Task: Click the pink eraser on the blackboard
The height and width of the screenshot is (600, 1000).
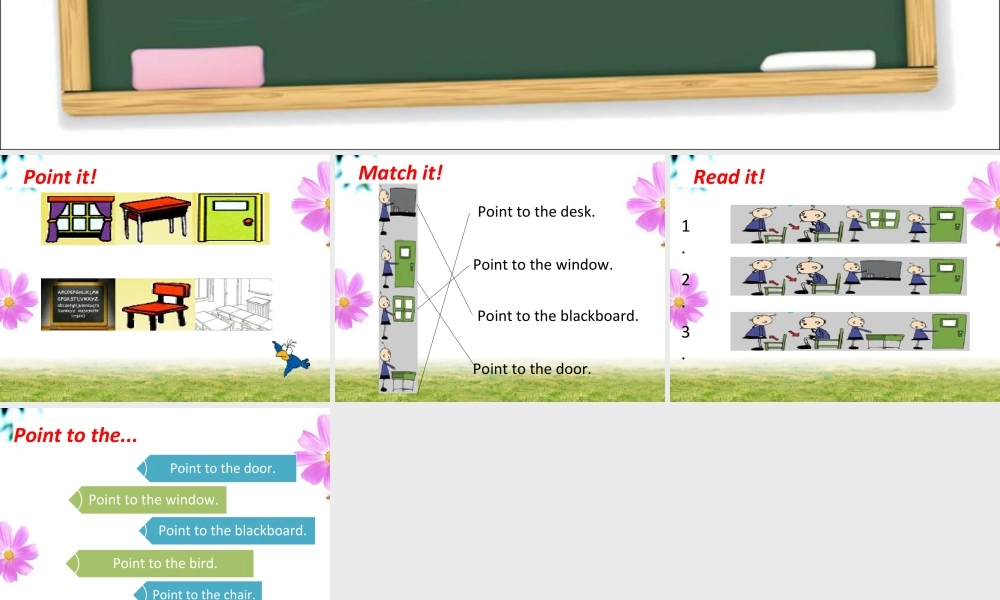Action: pyautogui.click(x=196, y=62)
